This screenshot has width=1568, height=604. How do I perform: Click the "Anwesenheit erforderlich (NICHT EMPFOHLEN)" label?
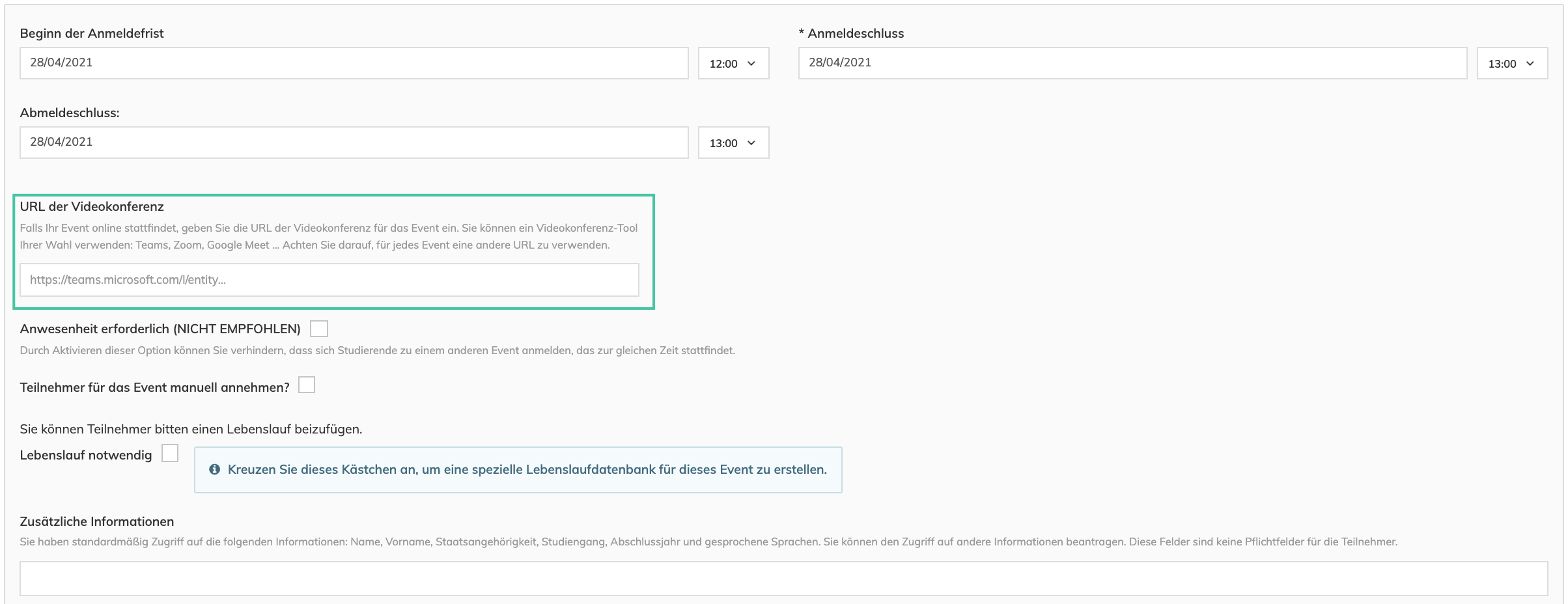point(160,329)
